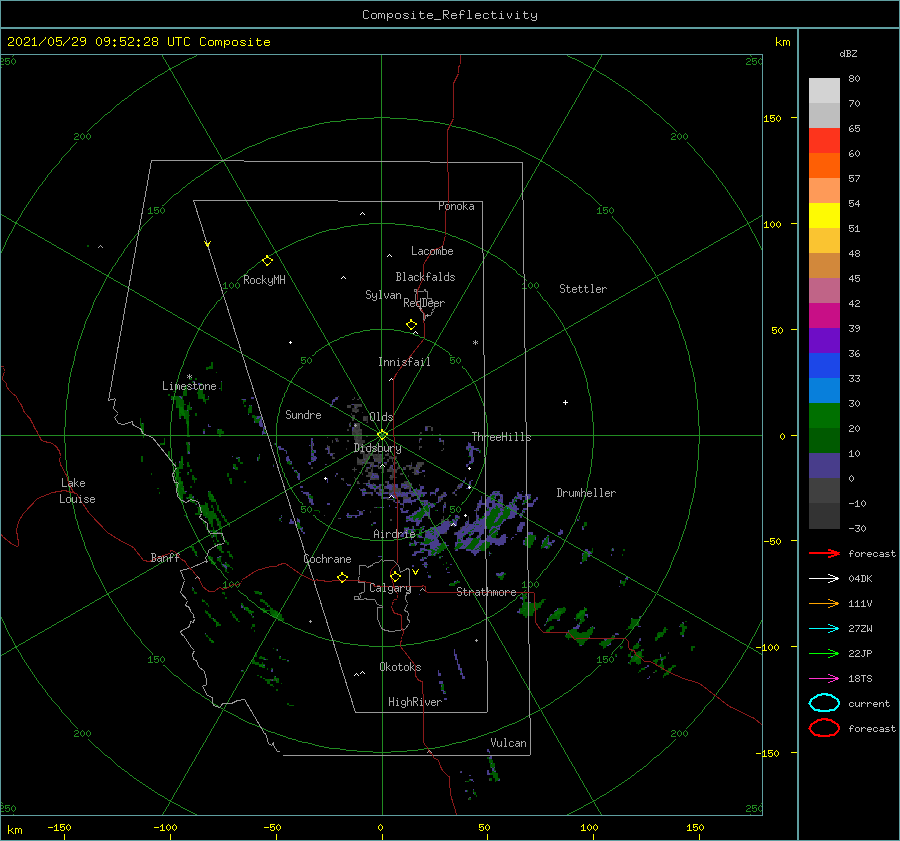Image resolution: width=900 pixels, height=841 pixels.
Task: Click the ThreeHills label
Action: 501,437
